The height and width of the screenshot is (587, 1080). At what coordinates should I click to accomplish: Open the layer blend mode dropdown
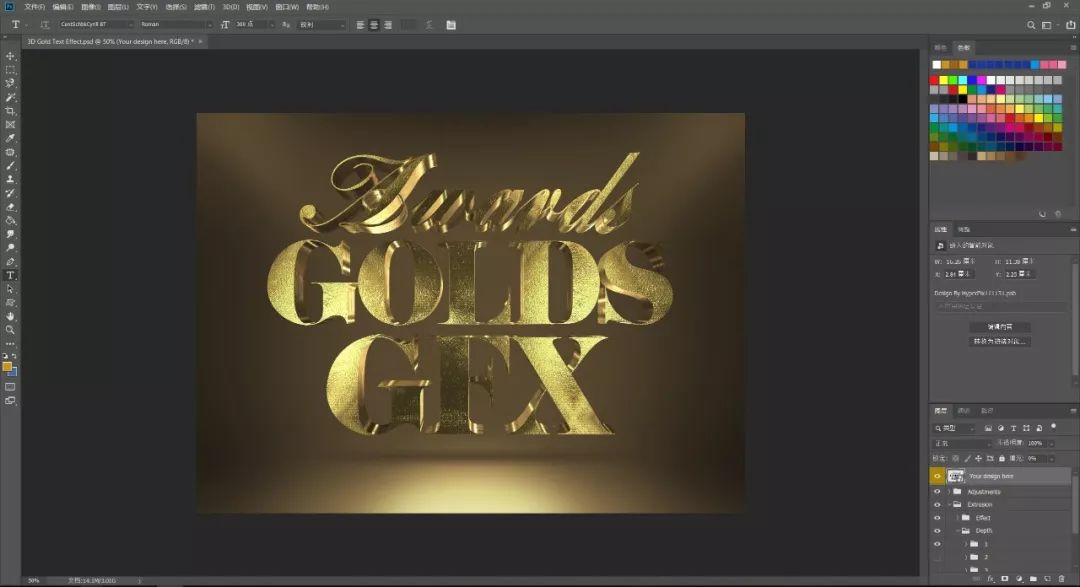tap(960, 443)
